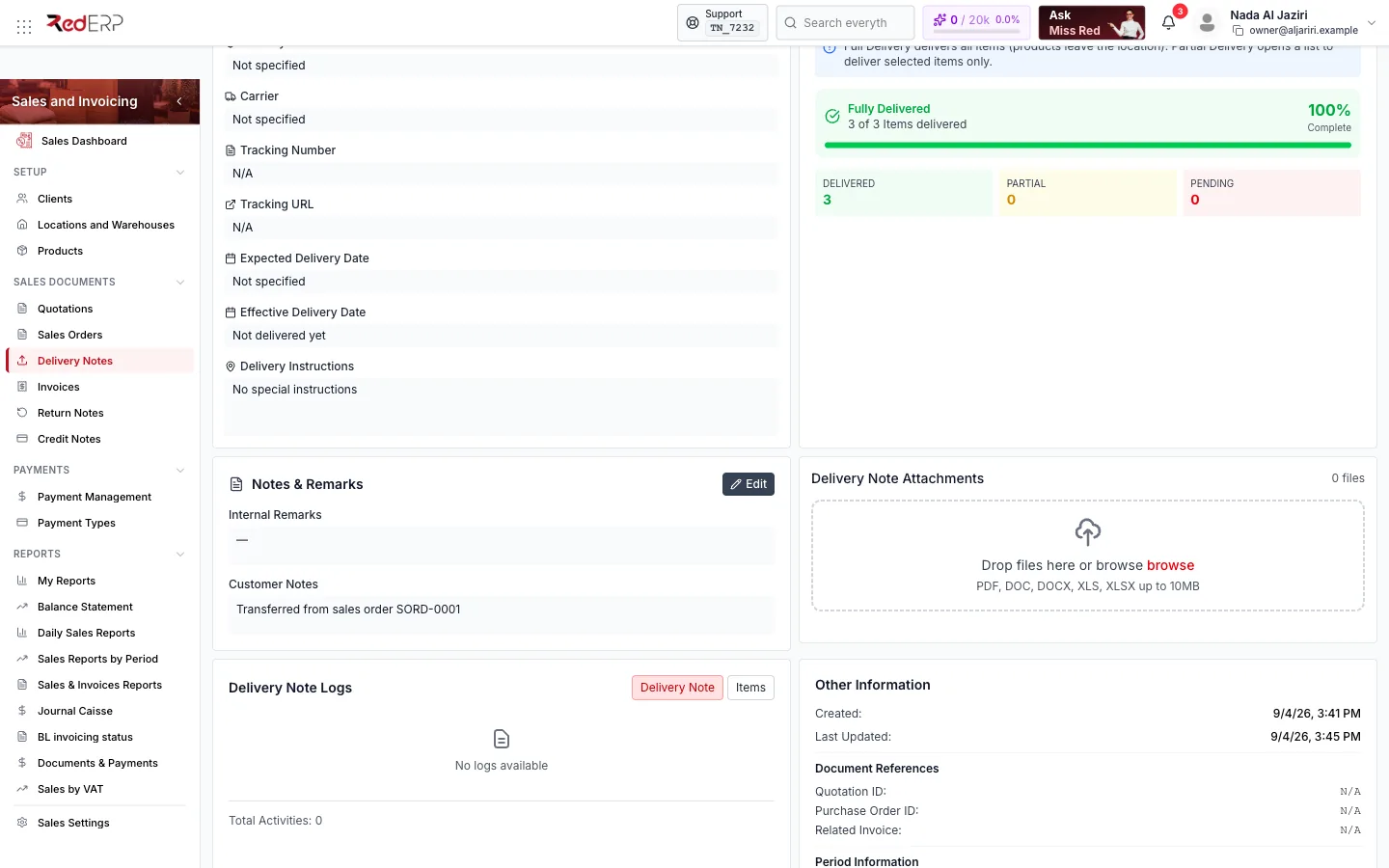Screen dimensions: 1389x868
Task: Open the user account dropdown chevron
Action: point(1372,23)
